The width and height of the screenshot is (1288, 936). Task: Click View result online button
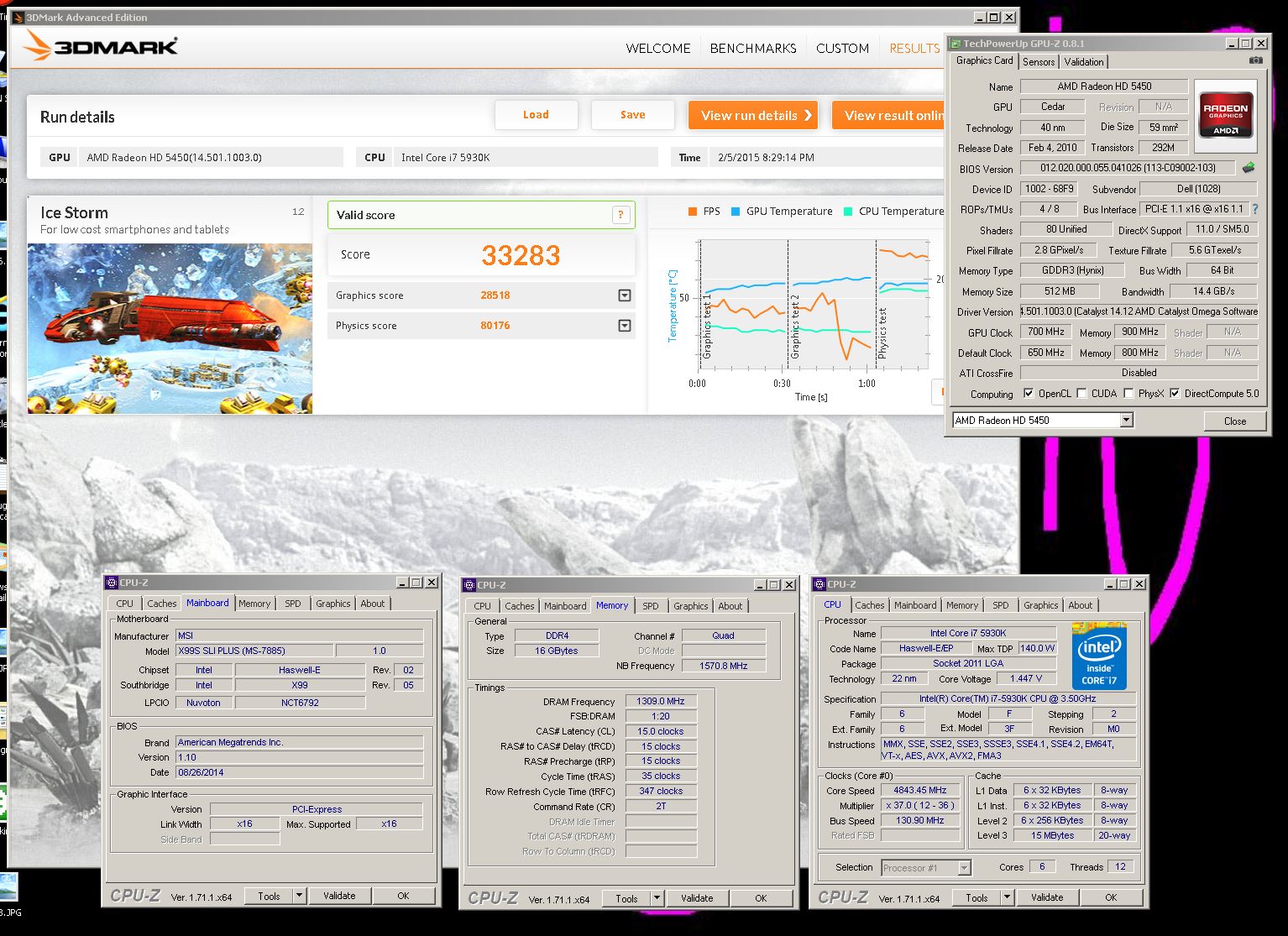coord(889,116)
